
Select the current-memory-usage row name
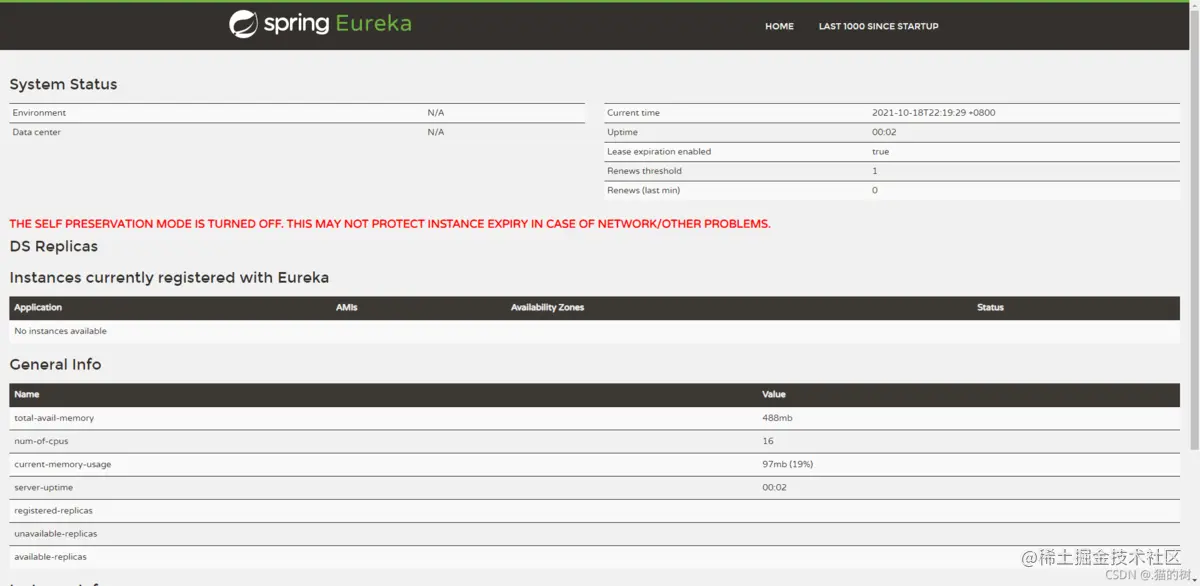[x=63, y=464]
